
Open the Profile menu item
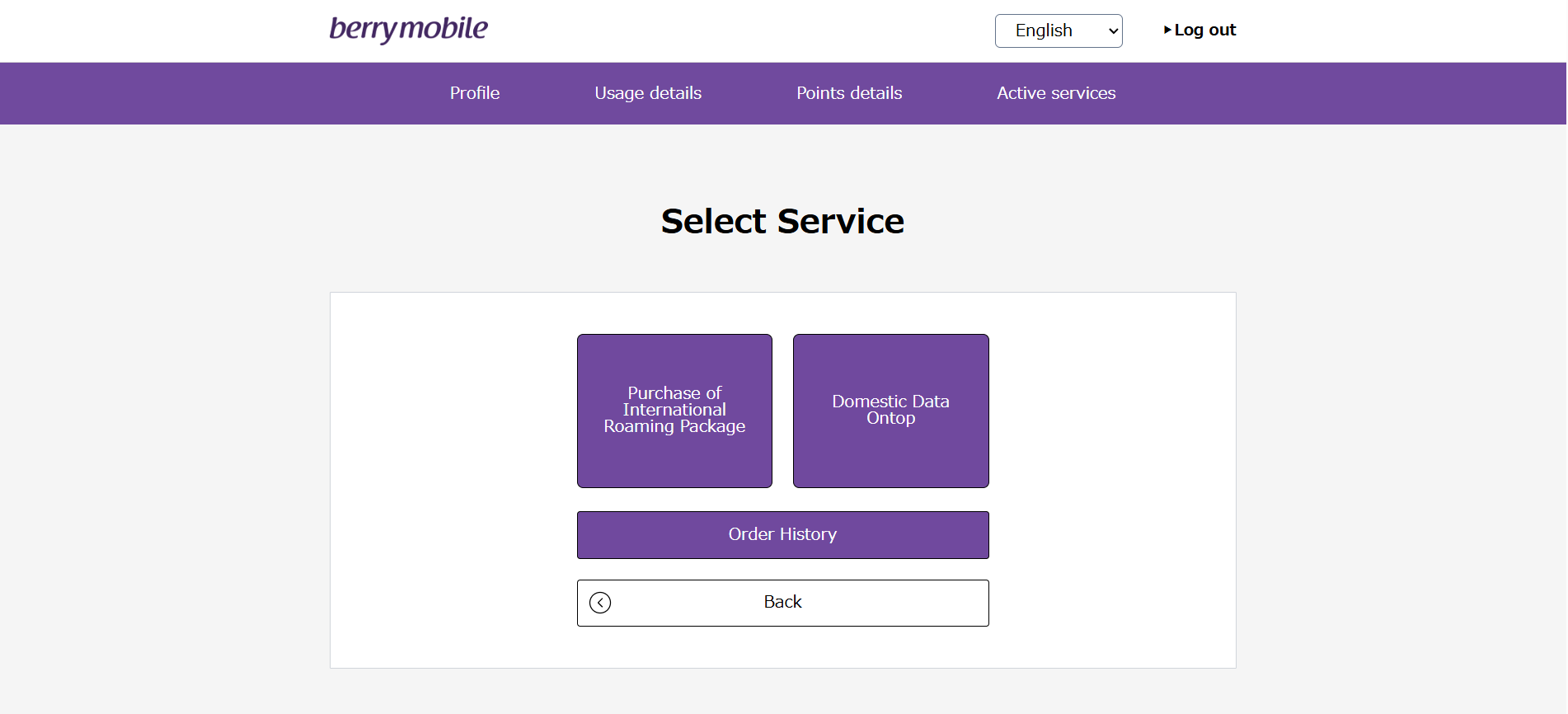point(475,93)
